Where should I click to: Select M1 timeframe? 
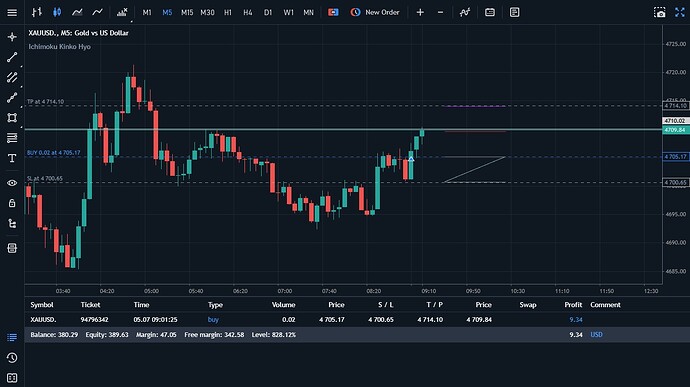point(147,12)
